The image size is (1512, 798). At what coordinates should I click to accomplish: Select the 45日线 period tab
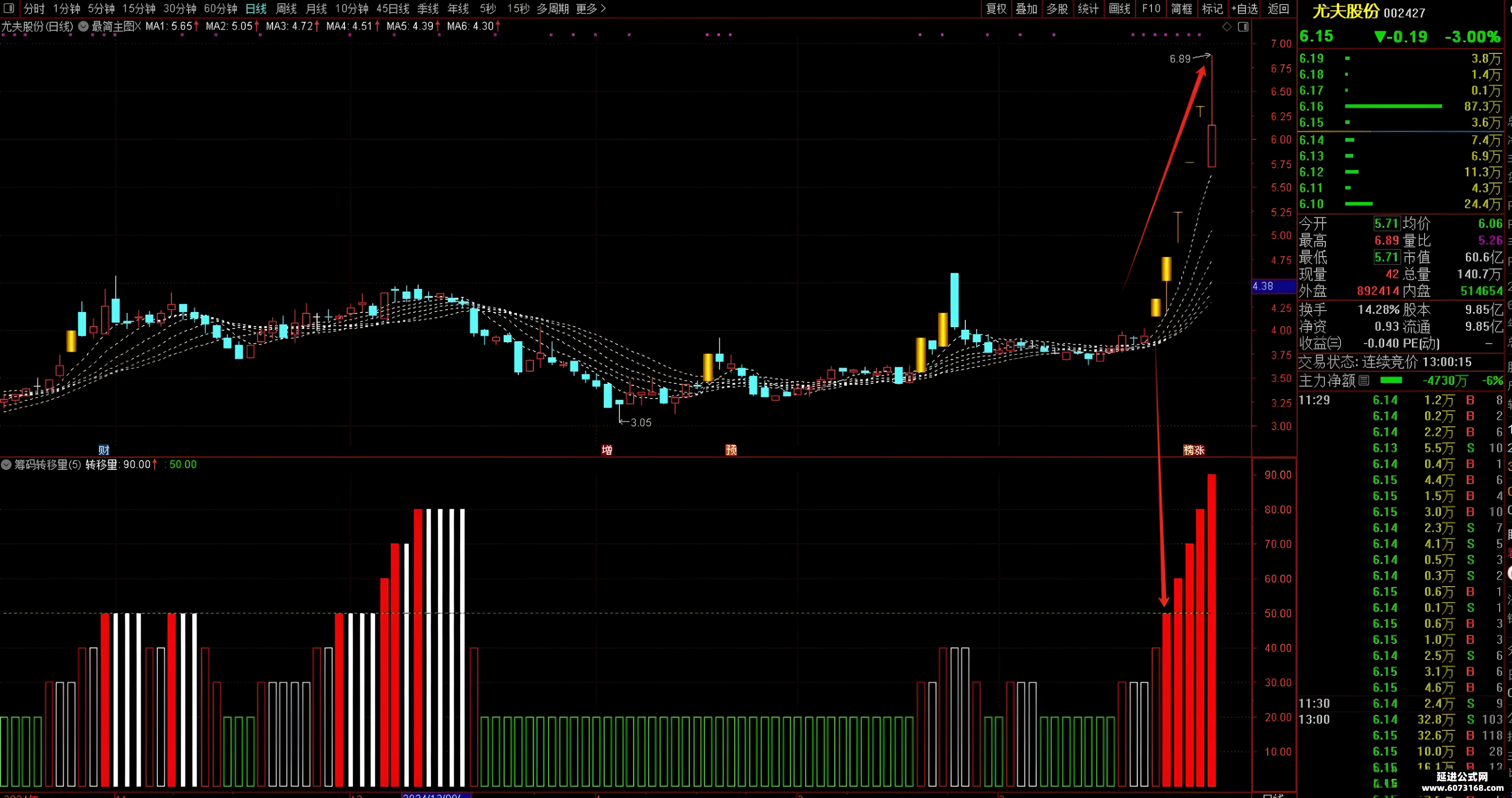coord(393,9)
